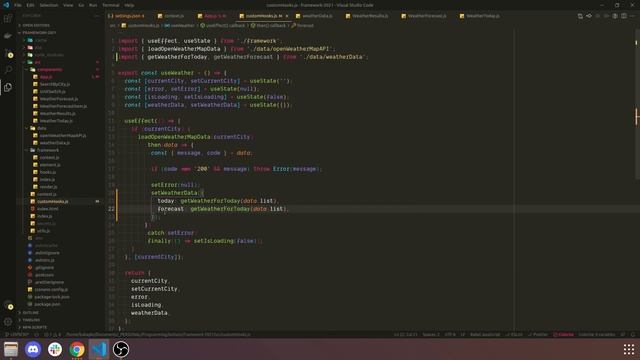Open the app grid launcher
This screenshot has height=360, width=640.
pyautogui.click(x=629, y=349)
